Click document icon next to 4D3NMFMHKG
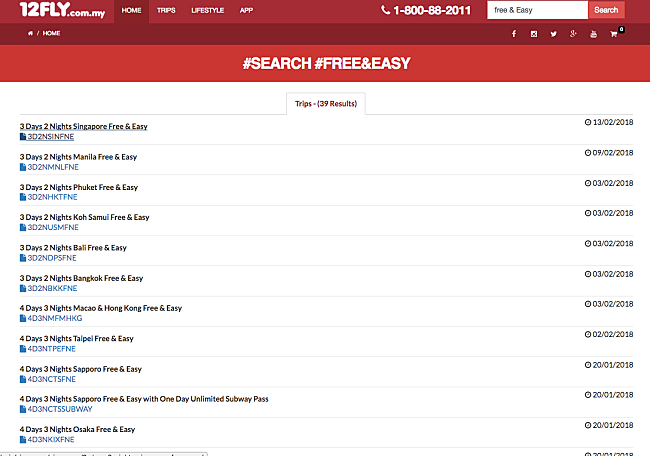This screenshot has width=650, height=456. pyautogui.click(x=23, y=318)
